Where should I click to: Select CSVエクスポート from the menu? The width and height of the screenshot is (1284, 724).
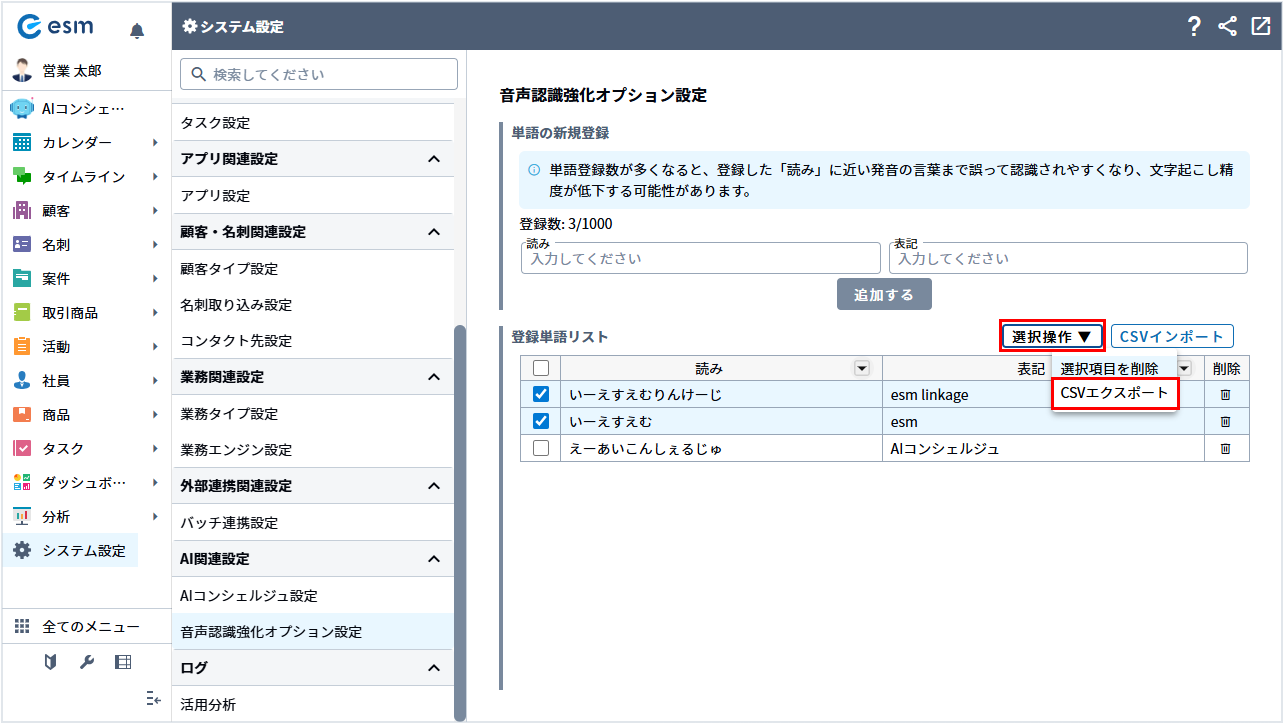[x=1114, y=393]
